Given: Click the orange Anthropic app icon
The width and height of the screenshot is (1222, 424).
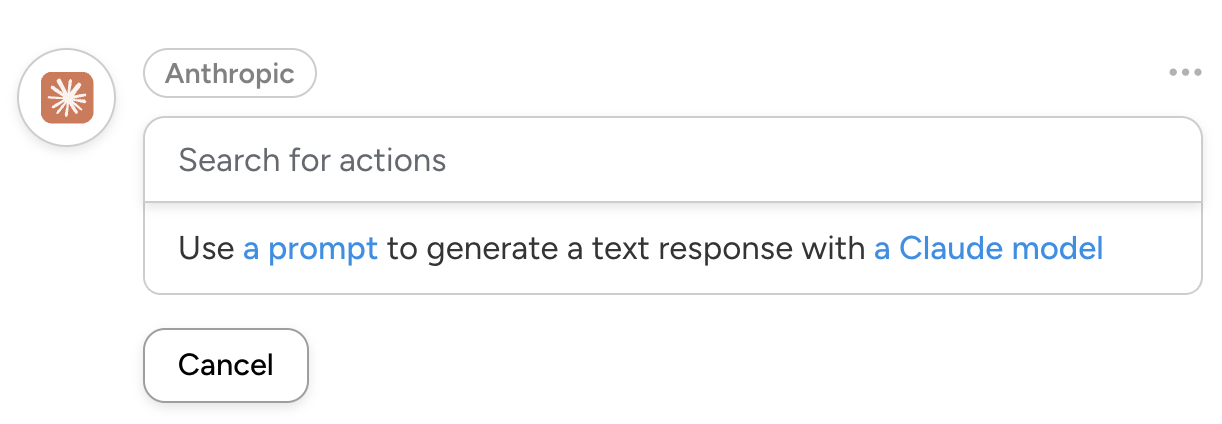Looking at the screenshot, I should [x=67, y=98].
